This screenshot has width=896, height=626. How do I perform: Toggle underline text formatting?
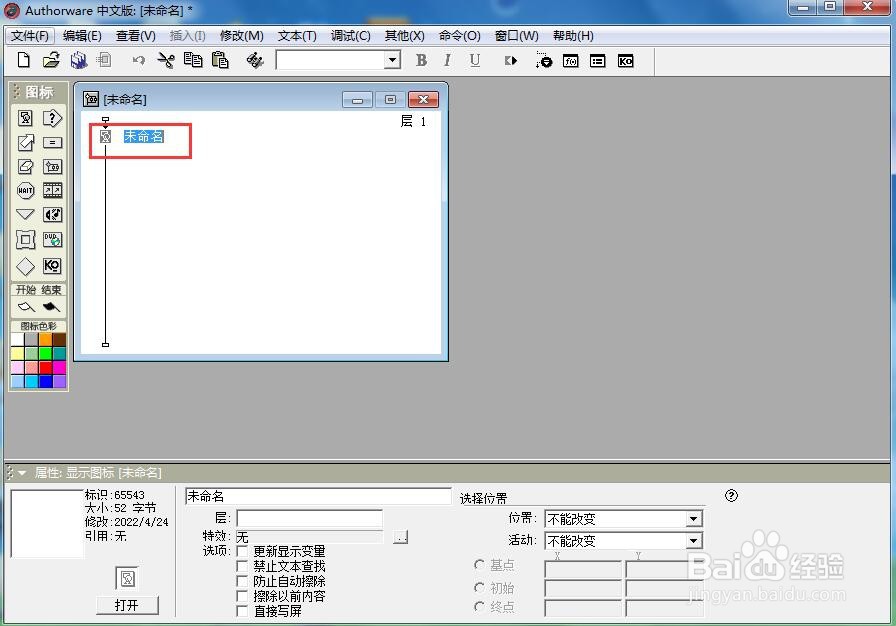click(474, 60)
